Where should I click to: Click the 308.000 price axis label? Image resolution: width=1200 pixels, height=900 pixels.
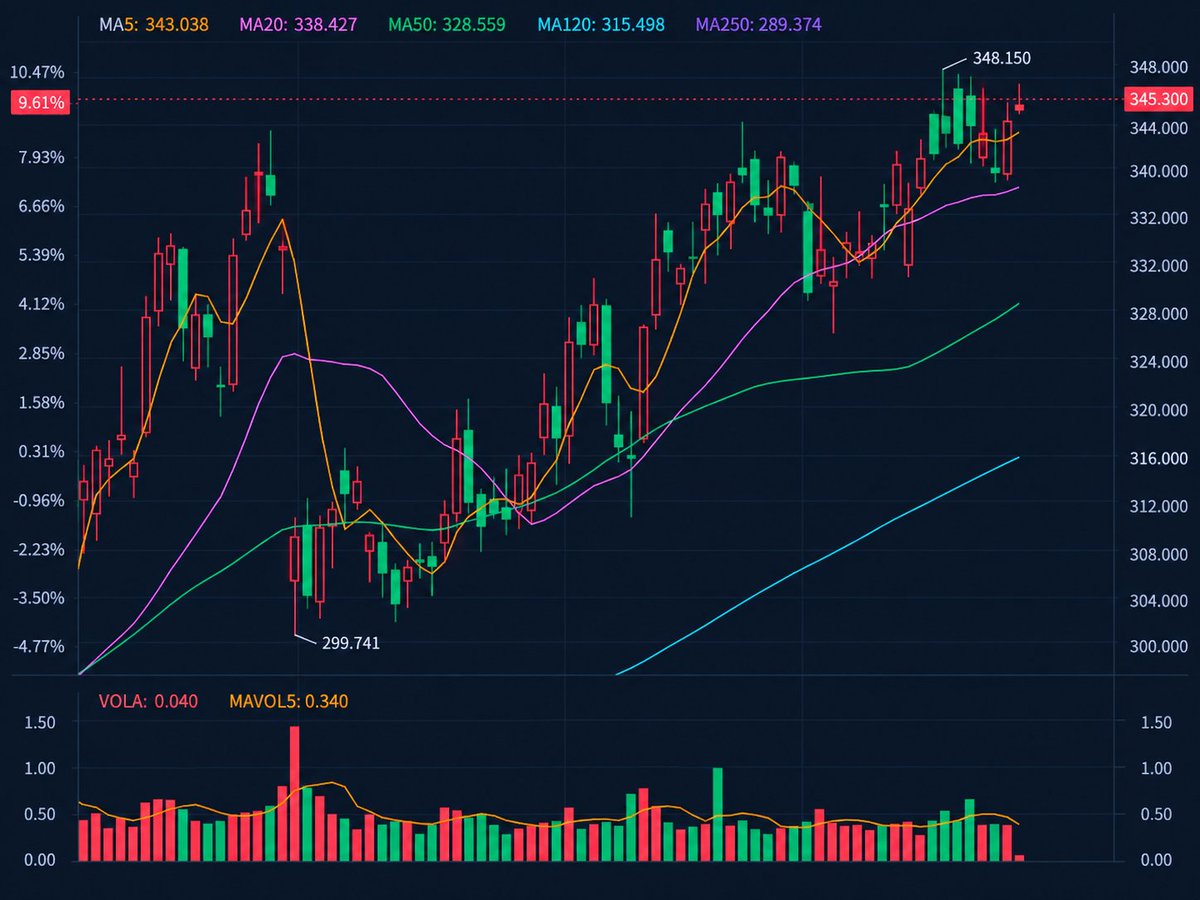click(x=1159, y=554)
